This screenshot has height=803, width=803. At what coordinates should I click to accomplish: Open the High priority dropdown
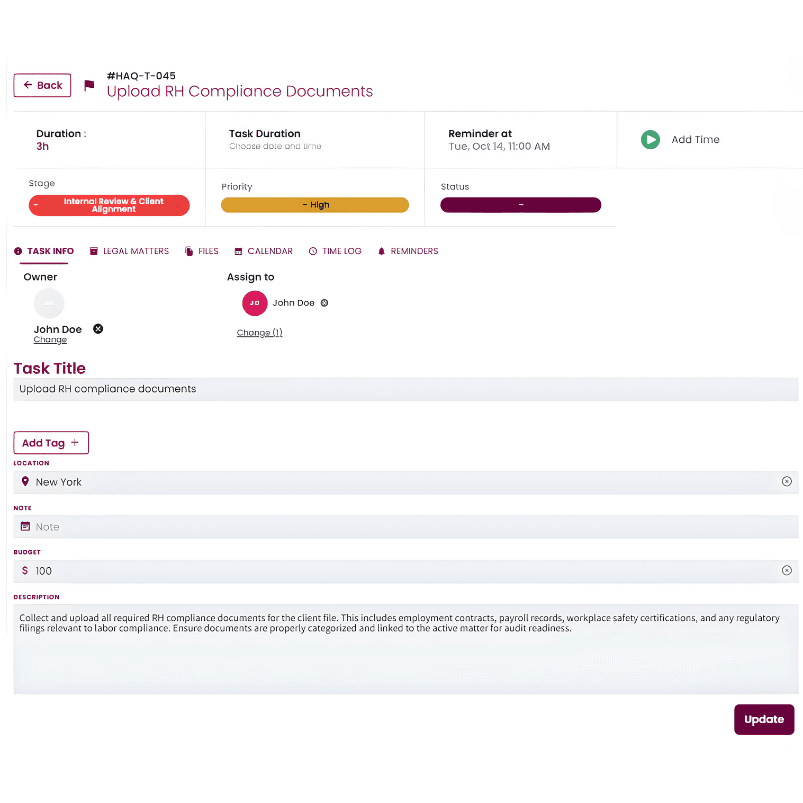[314, 205]
